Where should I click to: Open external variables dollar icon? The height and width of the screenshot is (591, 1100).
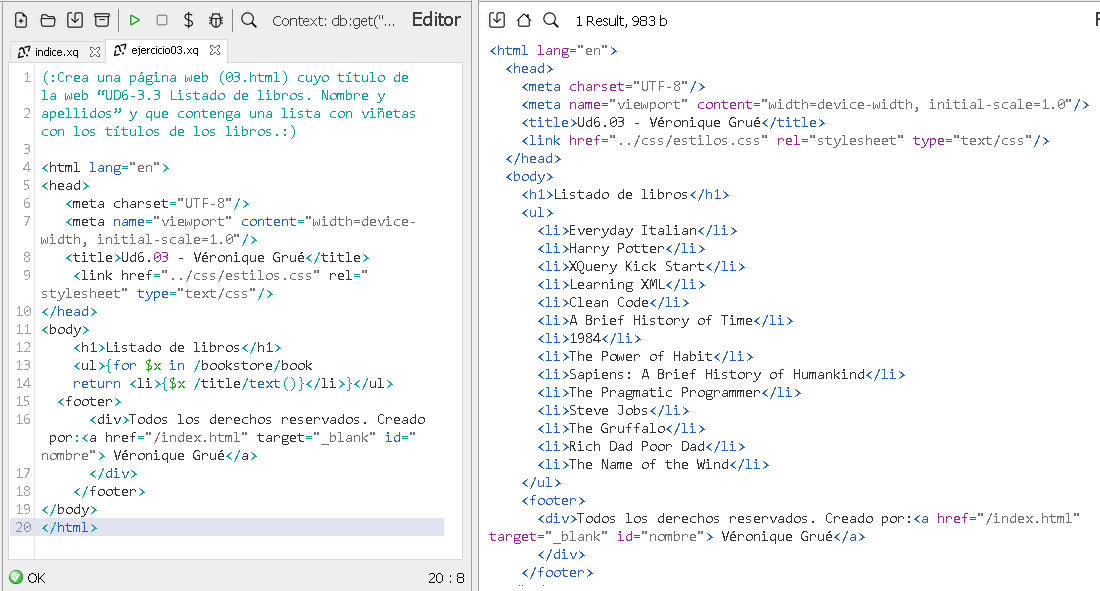[188, 20]
